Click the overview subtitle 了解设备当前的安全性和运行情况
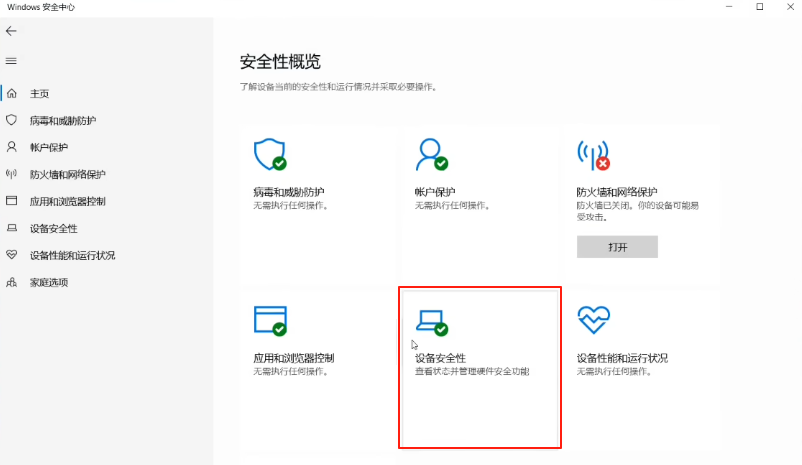 pos(339,87)
